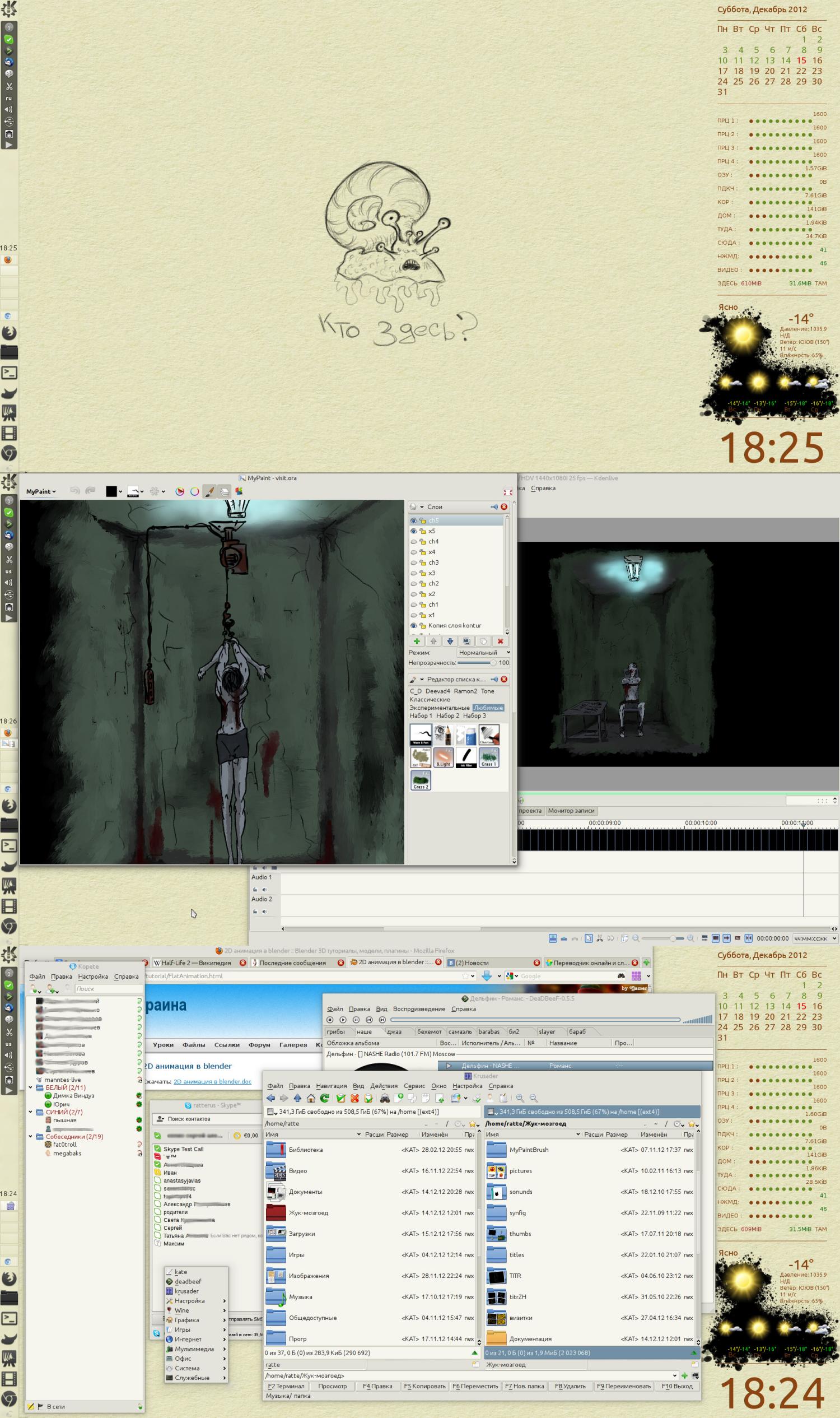Go up one directory in Krusader toolbar
The height and width of the screenshot is (1418, 840).
coord(298,1098)
